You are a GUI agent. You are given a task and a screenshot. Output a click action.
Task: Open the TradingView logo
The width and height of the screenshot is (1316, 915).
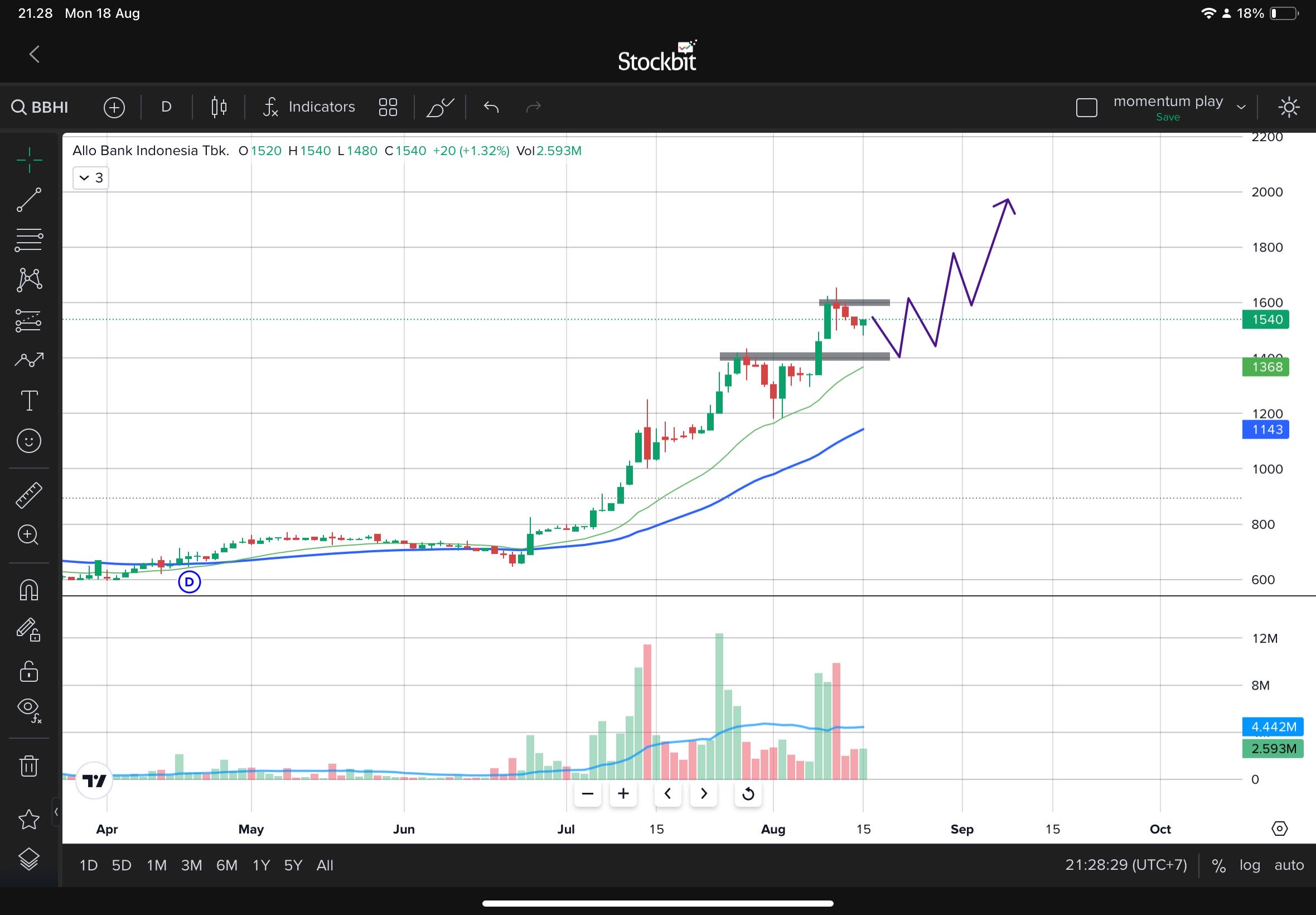pyautogui.click(x=94, y=781)
